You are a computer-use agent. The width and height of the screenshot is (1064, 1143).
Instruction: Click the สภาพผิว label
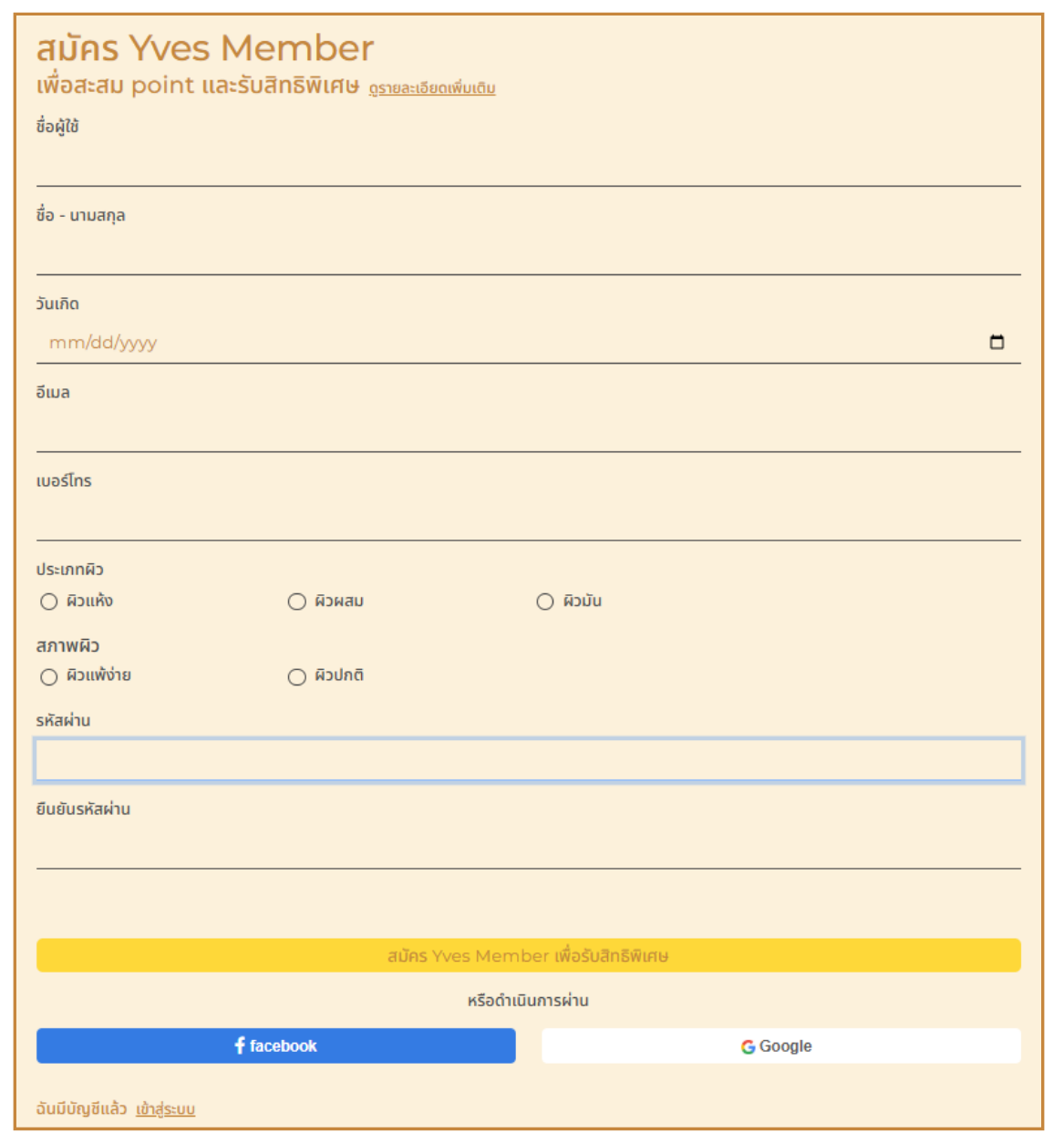point(67,646)
